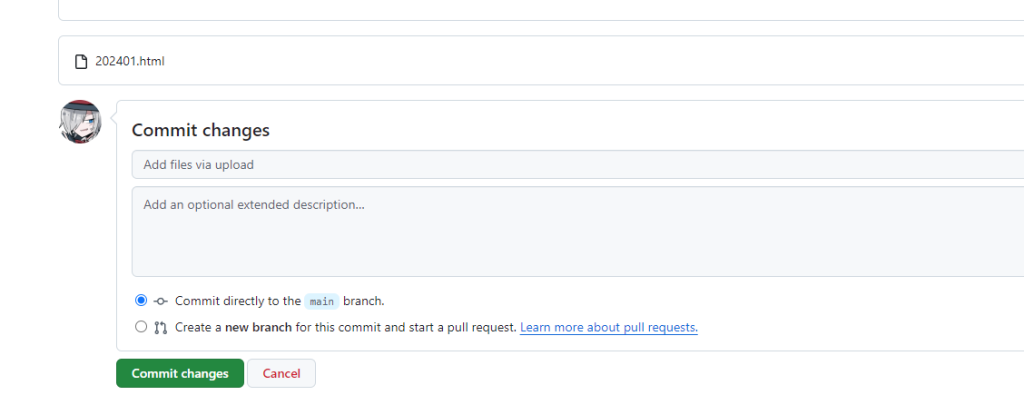Click the git commit icon near direct commit option

click(x=161, y=301)
